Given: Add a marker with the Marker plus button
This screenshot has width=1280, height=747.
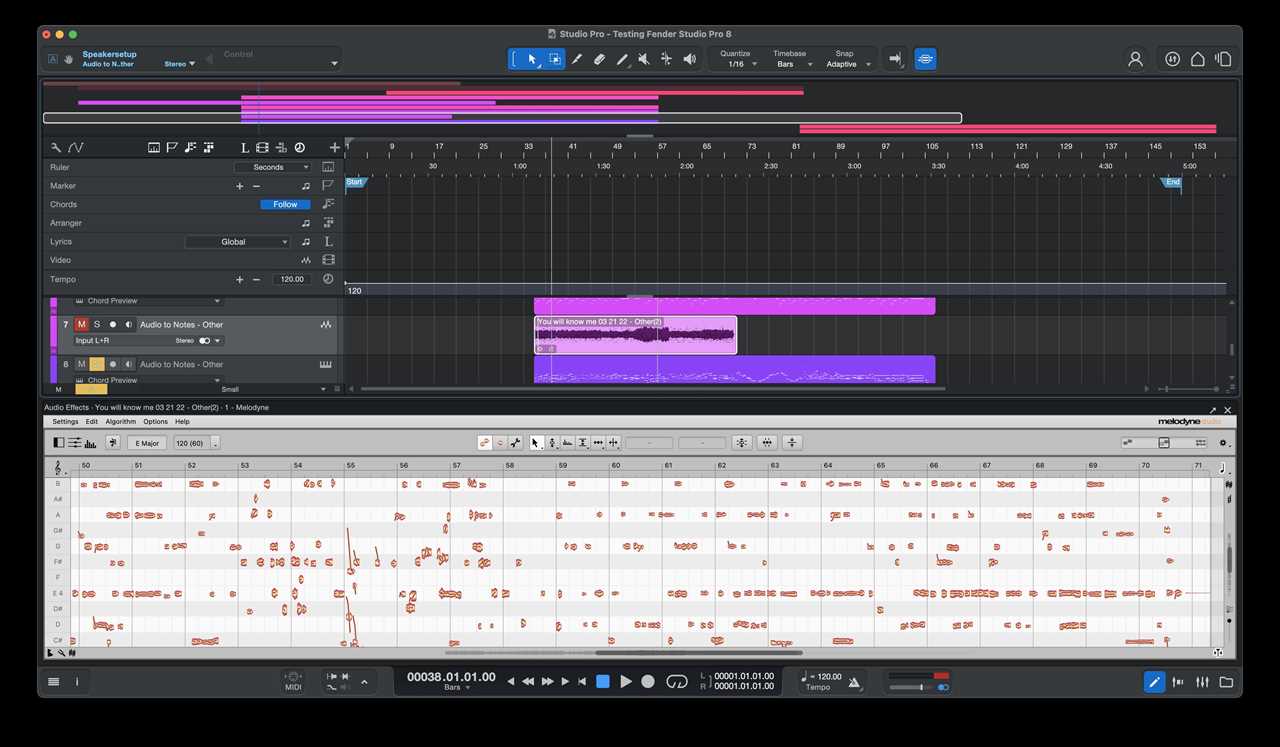Looking at the screenshot, I should (x=239, y=186).
